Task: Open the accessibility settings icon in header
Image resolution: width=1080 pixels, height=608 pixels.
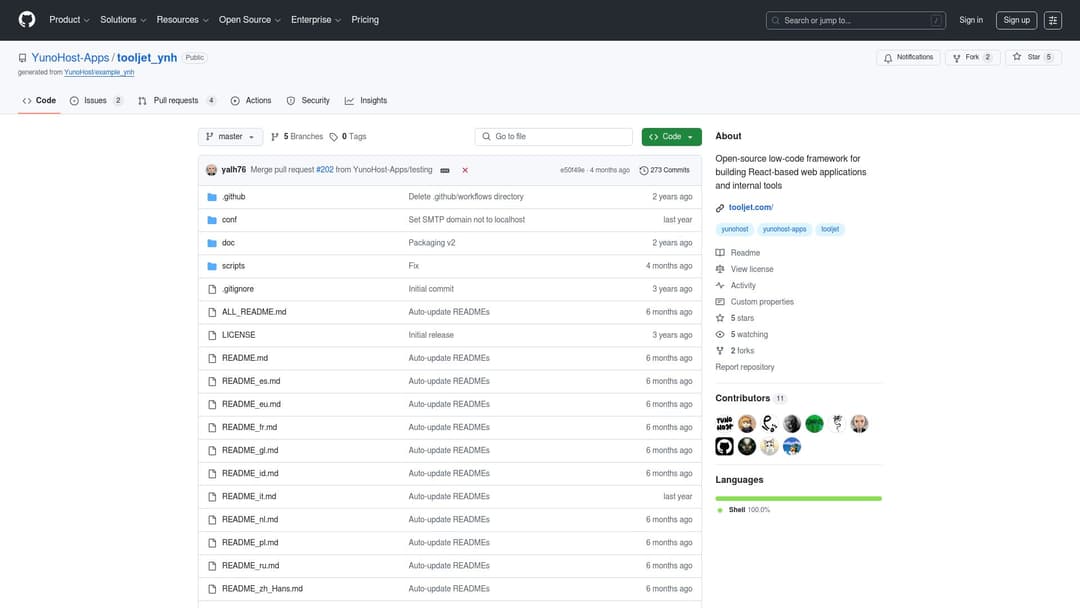Action: point(1052,21)
